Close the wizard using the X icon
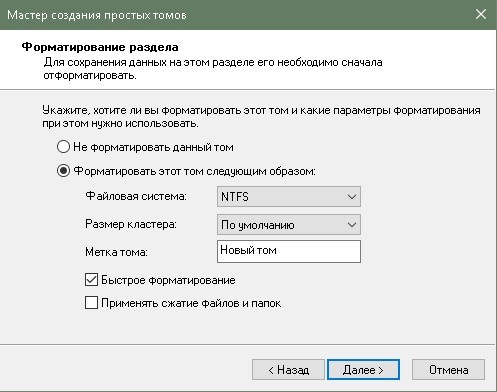This screenshot has width=497, height=392. point(481,14)
